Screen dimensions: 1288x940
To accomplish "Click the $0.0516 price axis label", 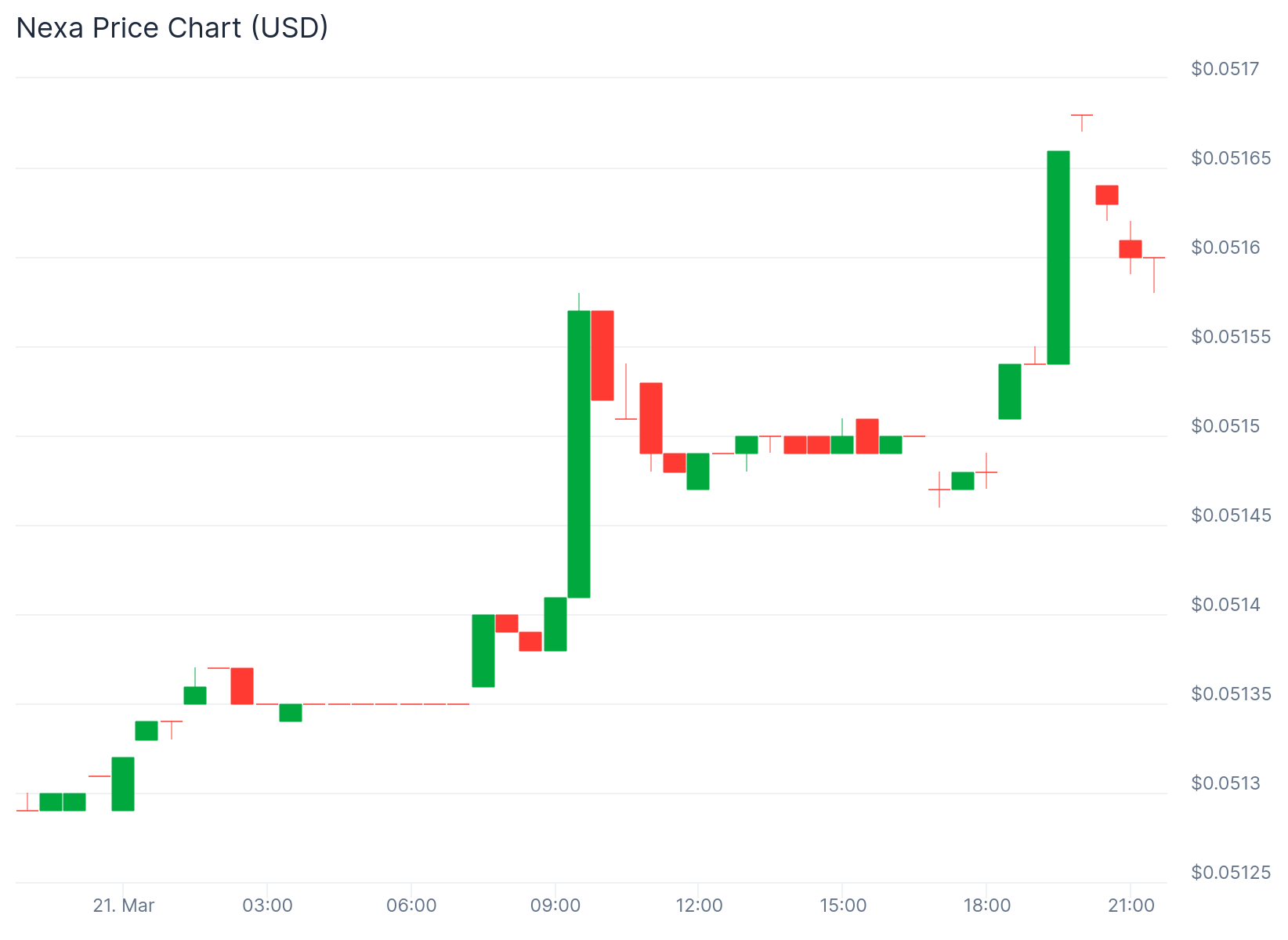I will click(1225, 248).
